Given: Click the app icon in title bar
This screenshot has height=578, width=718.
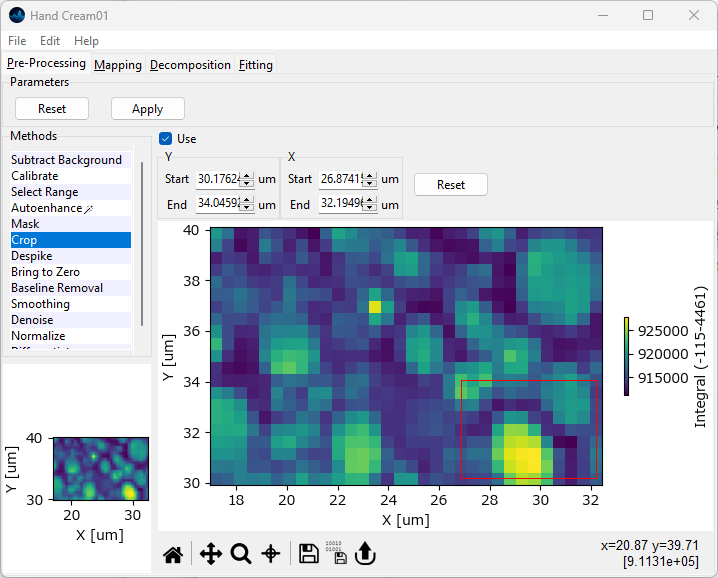Looking at the screenshot, I should pos(16,15).
